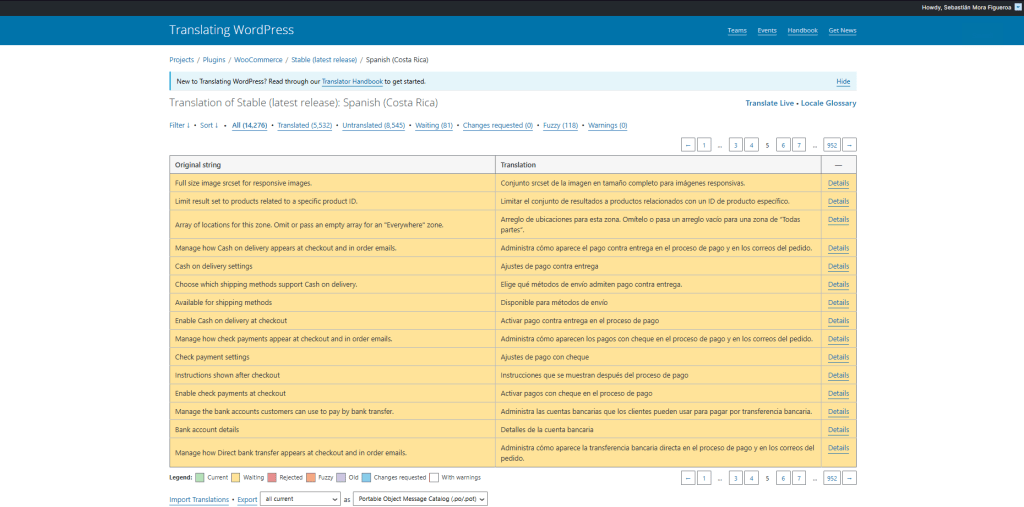Open Details for 'Bank account details' row
The width and height of the screenshot is (1024, 507).
pyautogui.click(x=838, y=429)
